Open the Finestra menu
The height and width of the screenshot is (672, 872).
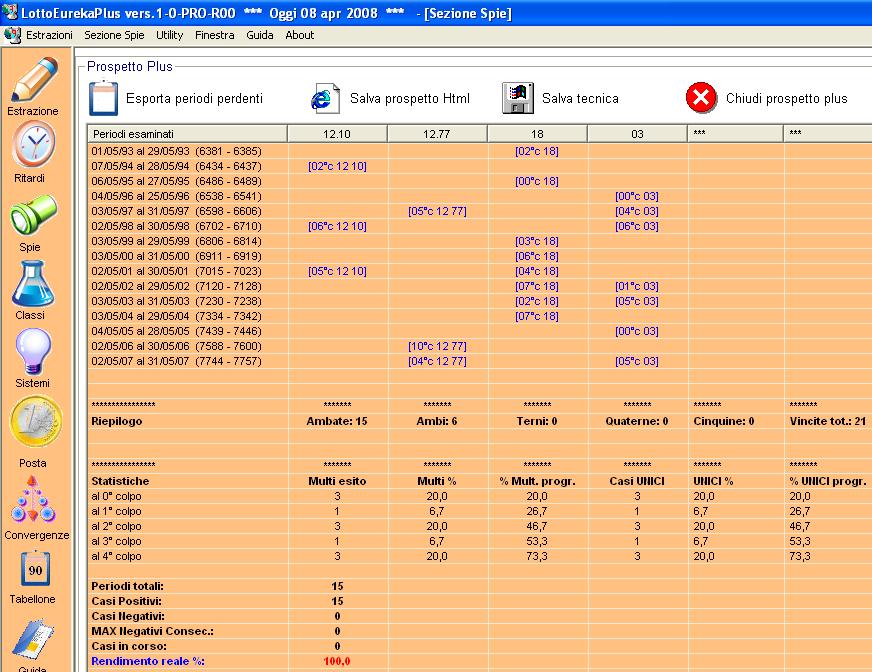[x=215, y=35]
